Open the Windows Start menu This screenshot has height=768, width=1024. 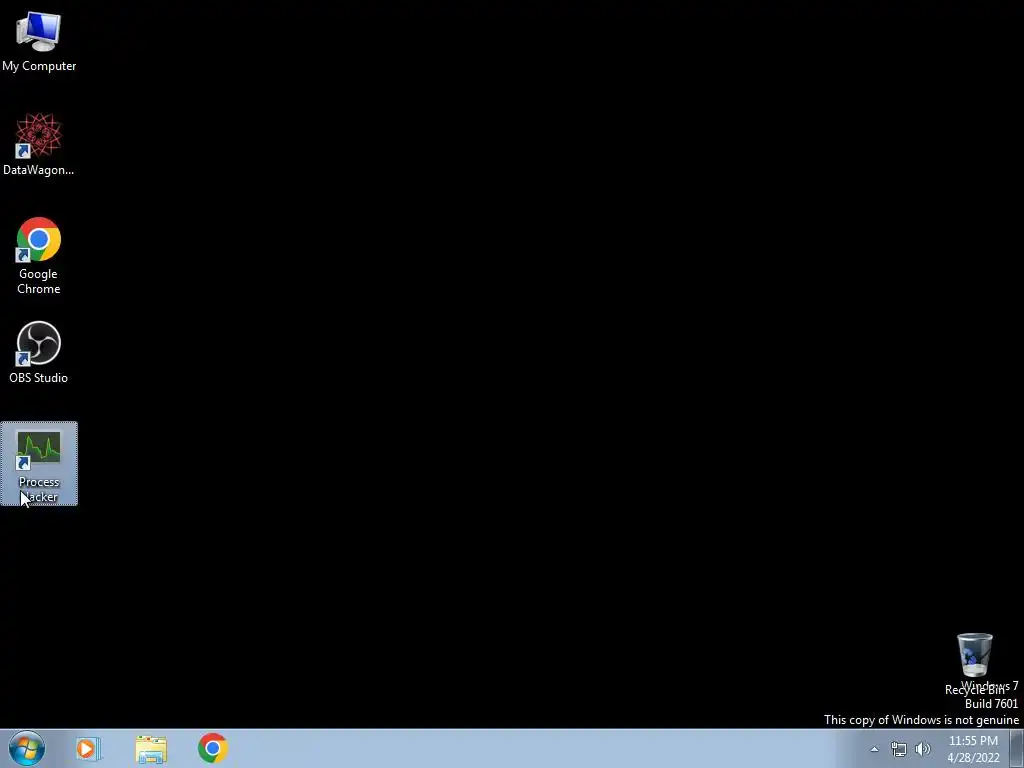(27, 748)
